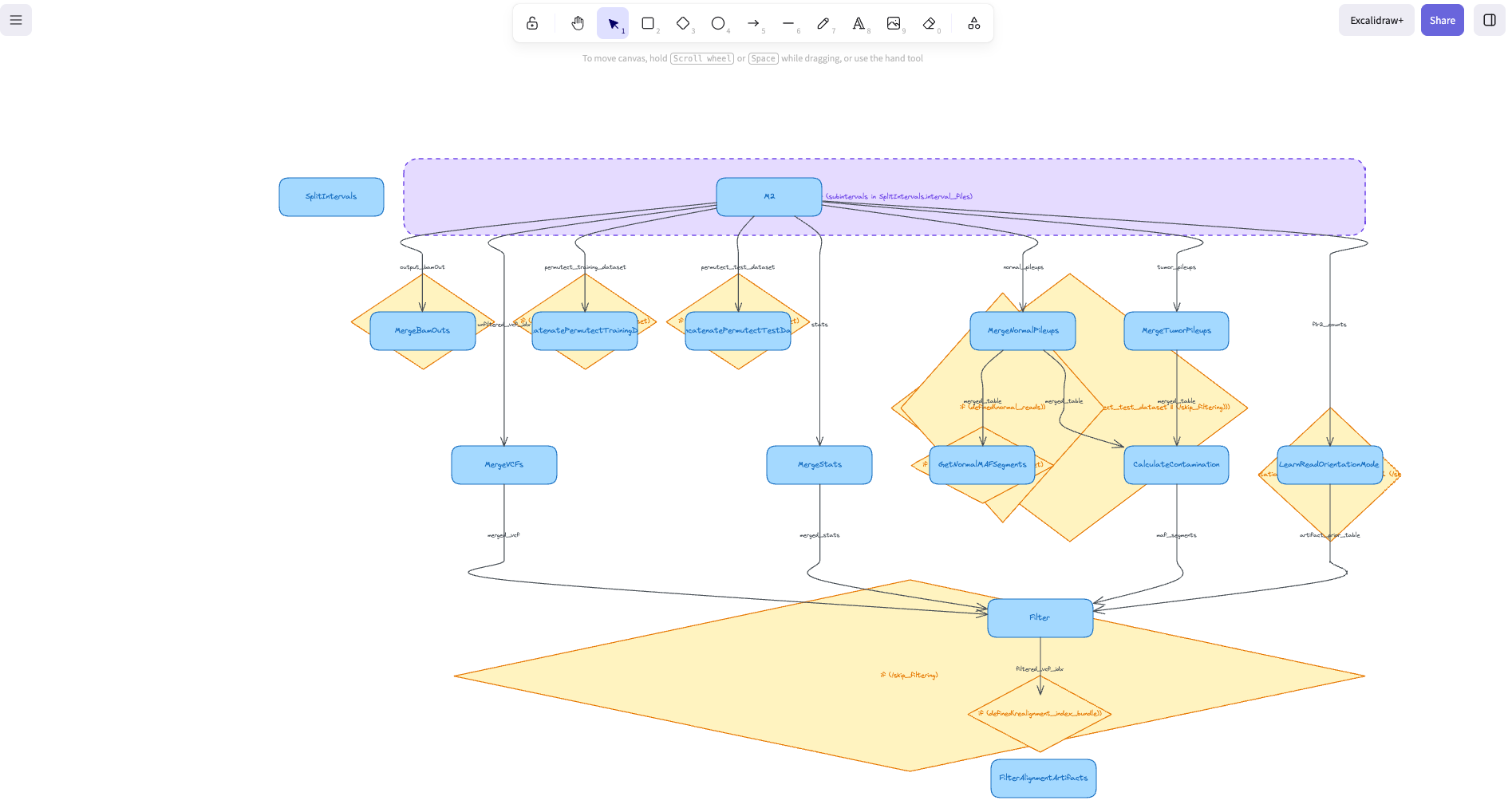Select the Eraser tool
The image size is (1512, 812).
click(929, 22)
